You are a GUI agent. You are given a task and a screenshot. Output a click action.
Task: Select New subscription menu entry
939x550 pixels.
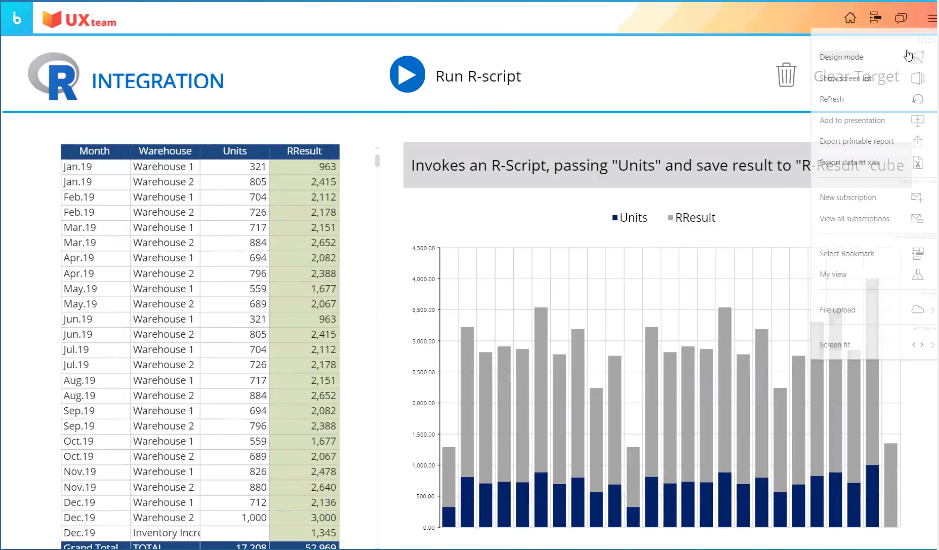click(847, 197)
